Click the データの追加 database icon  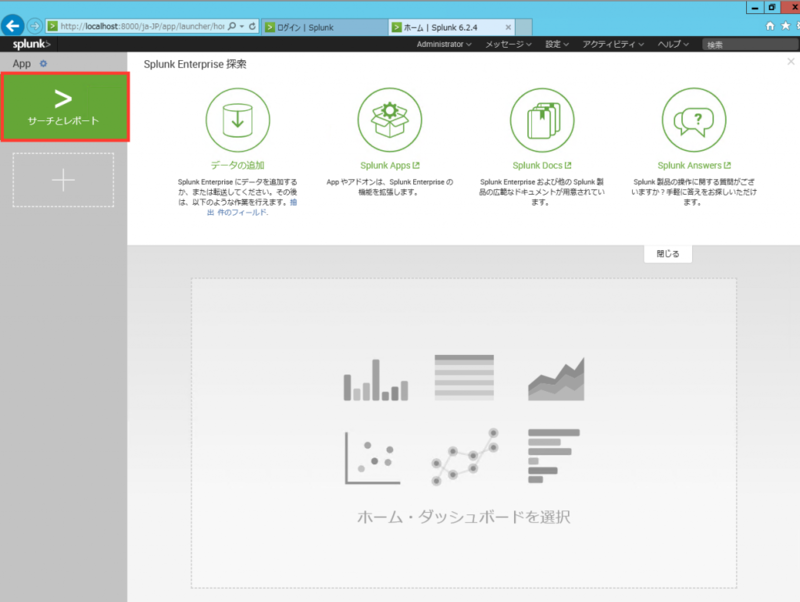[x=238, y=120]
